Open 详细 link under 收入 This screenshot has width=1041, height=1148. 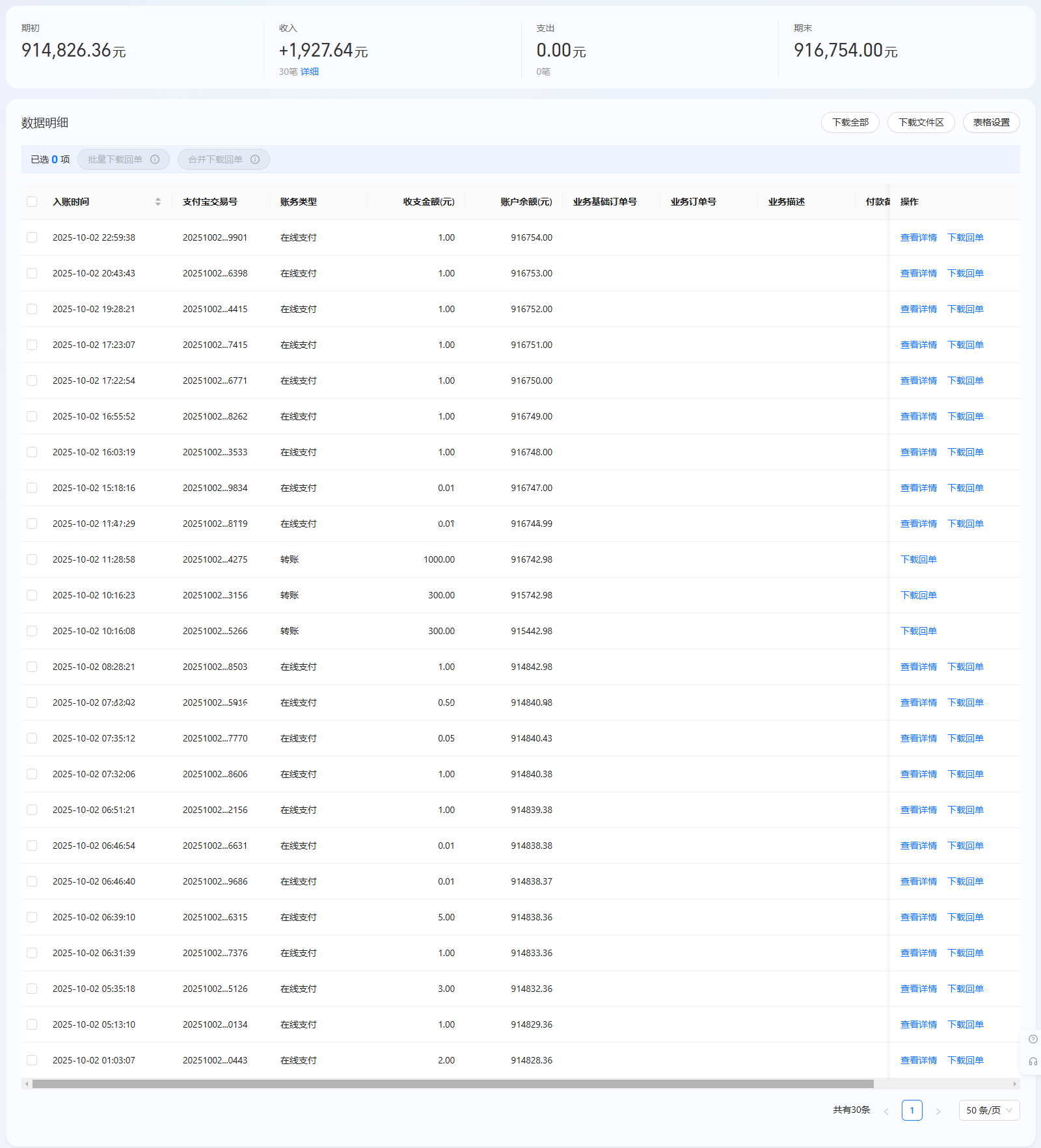coord(310,72)
